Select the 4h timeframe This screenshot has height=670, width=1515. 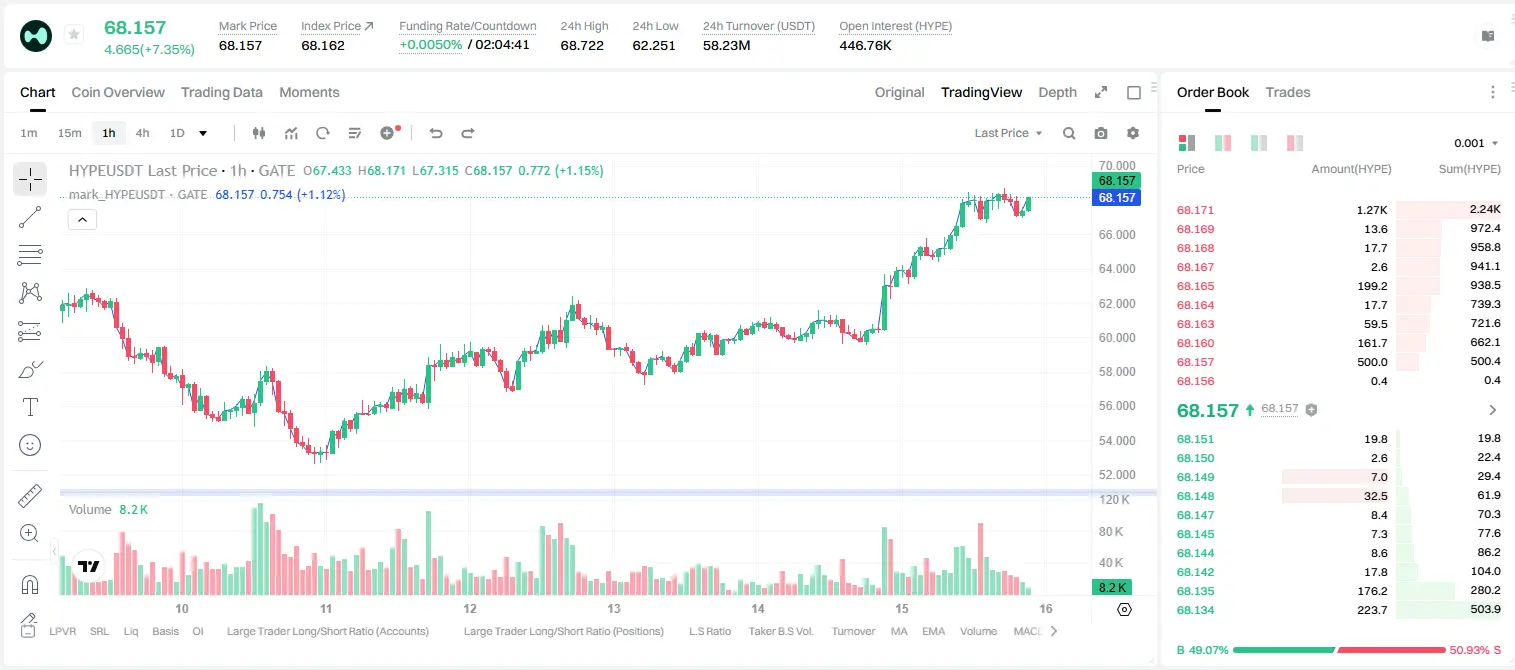pyautogui.click(x=142, y=133)
